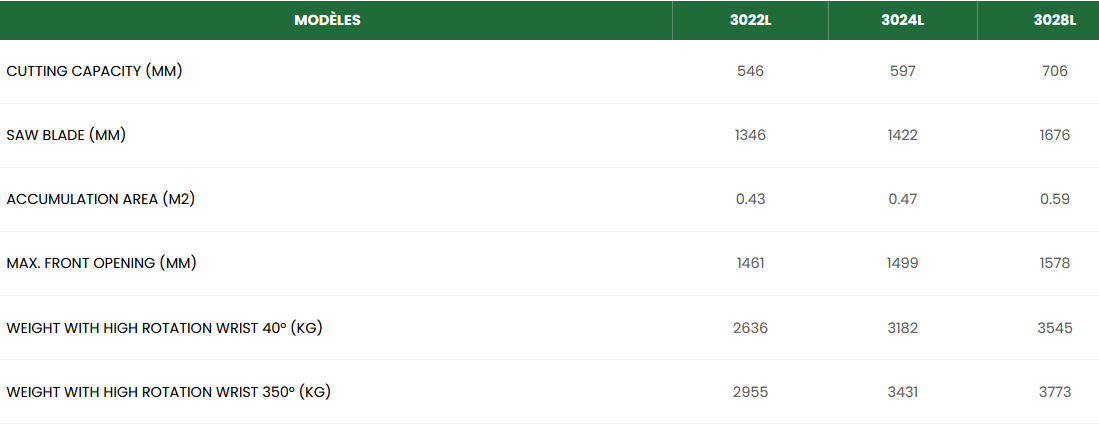1099x441 pixels.
Task: Click the weight with 40° wrist label
Action: tap(164, 327)
